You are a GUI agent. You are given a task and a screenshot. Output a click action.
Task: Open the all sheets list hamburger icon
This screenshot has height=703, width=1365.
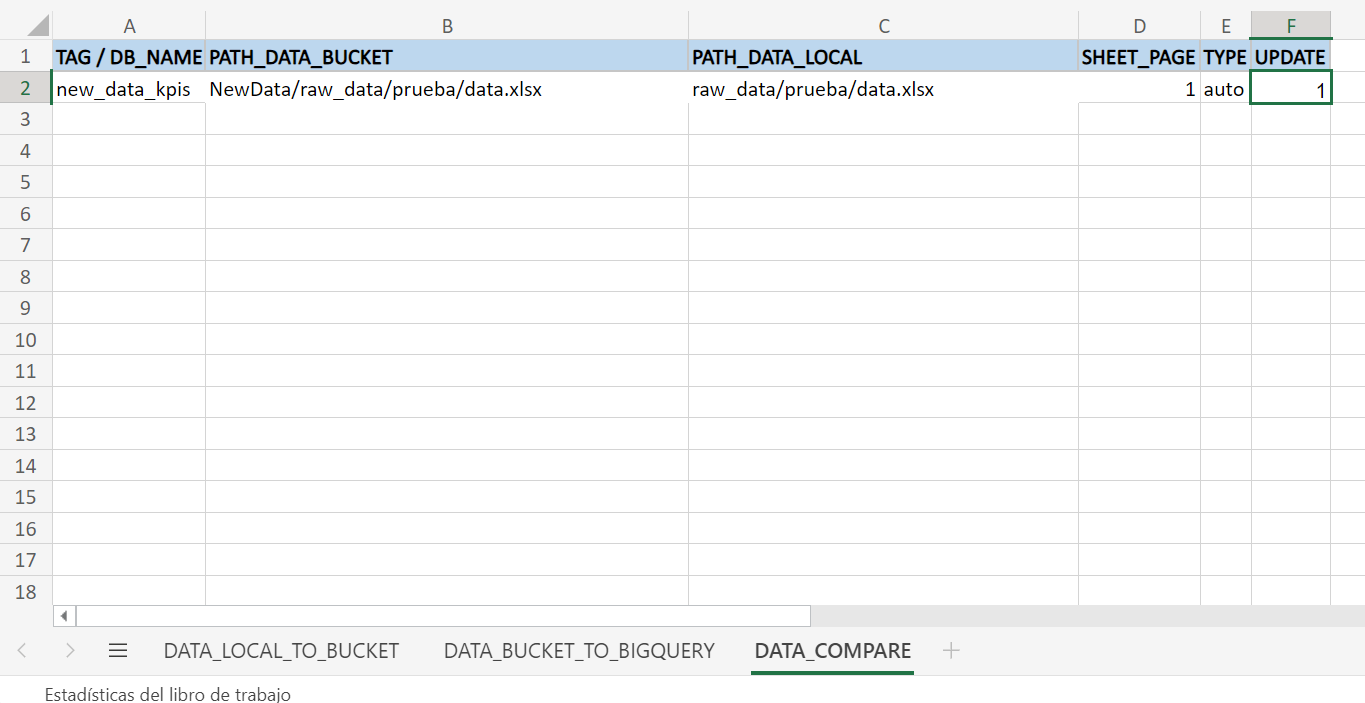point(118,651)
